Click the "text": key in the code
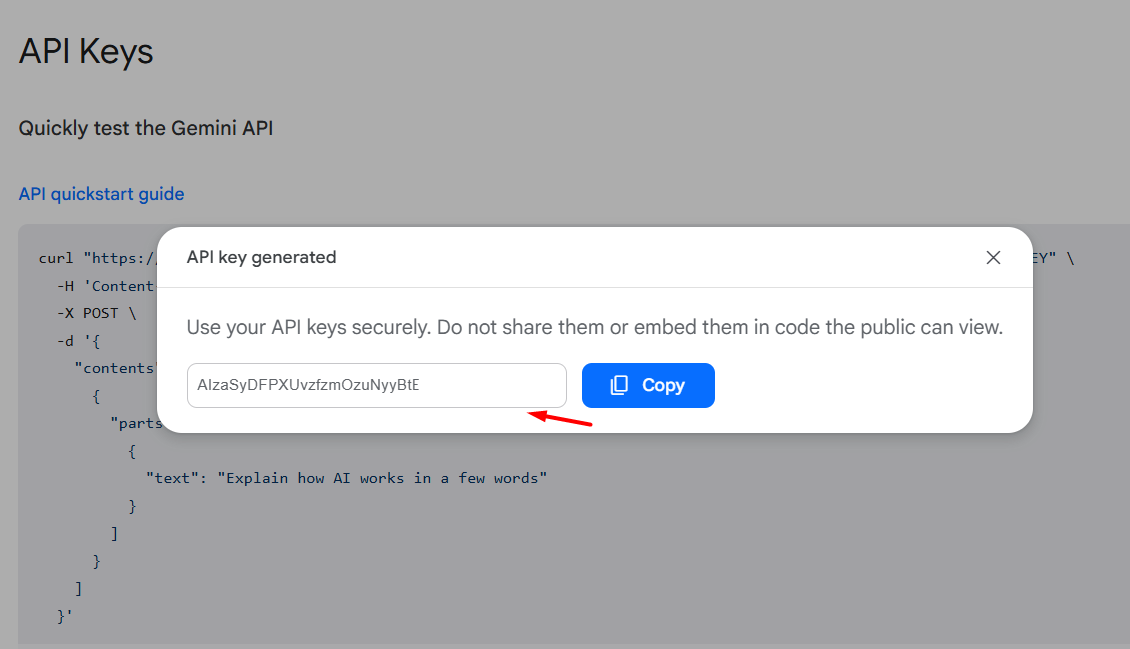The width and height of the screenshot is (1130, 649). (x=177, y=478)
